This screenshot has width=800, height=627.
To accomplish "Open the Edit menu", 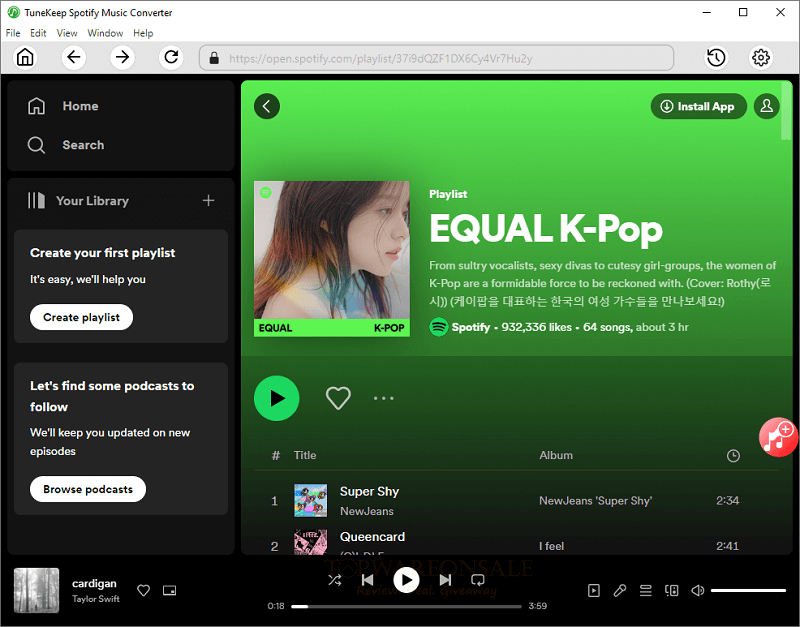I will tap(38, 33).
